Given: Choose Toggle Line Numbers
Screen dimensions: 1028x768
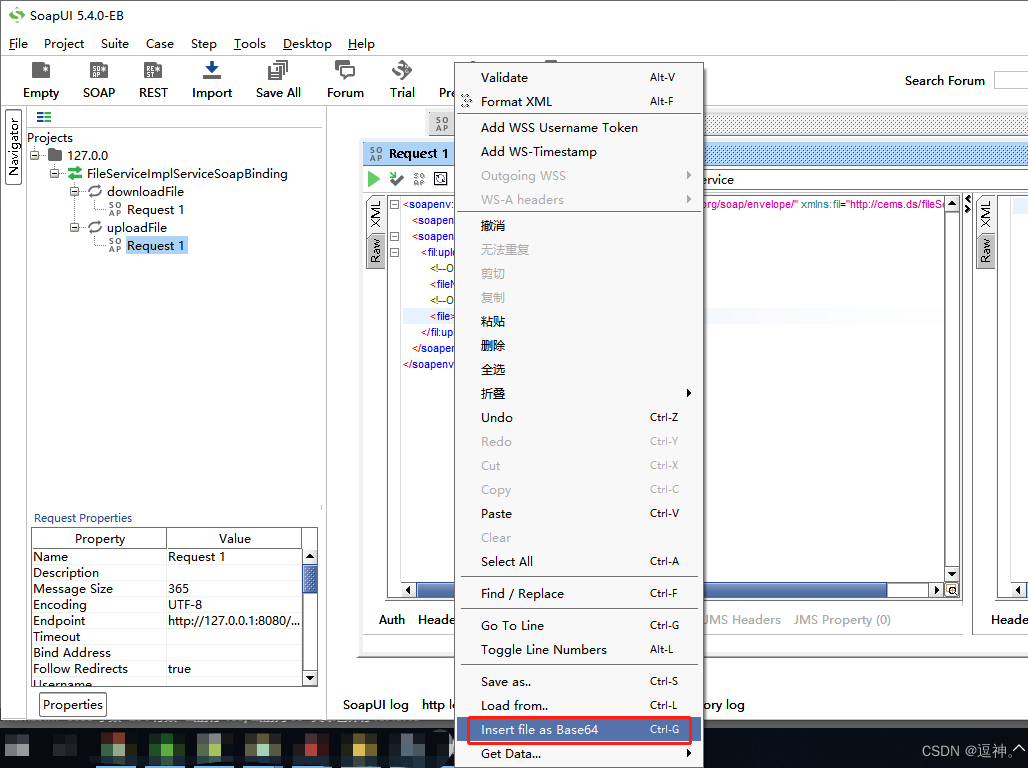Looking at the screenshot, I should point(579,649).
